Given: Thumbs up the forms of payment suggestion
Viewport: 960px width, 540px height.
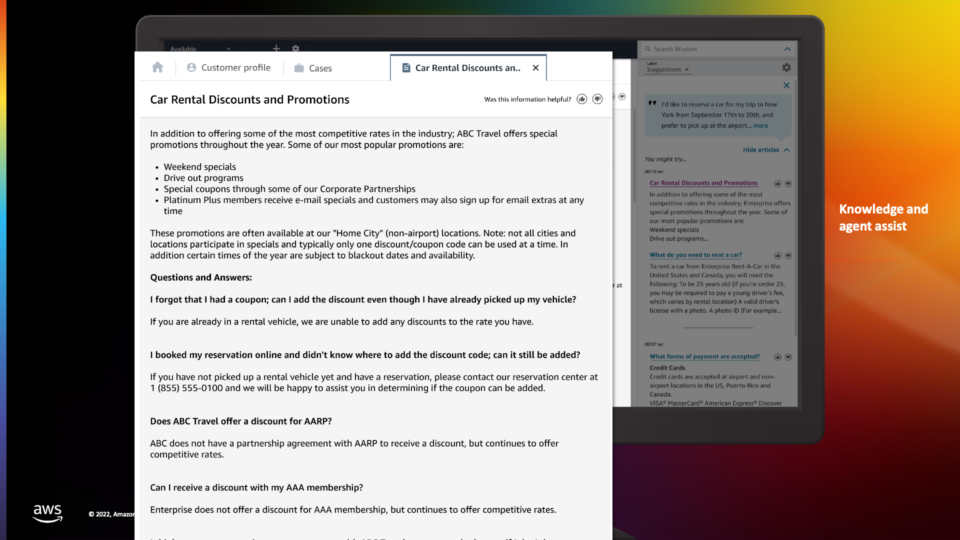Looking at the screenshot, I should click(x=778, y=357).
